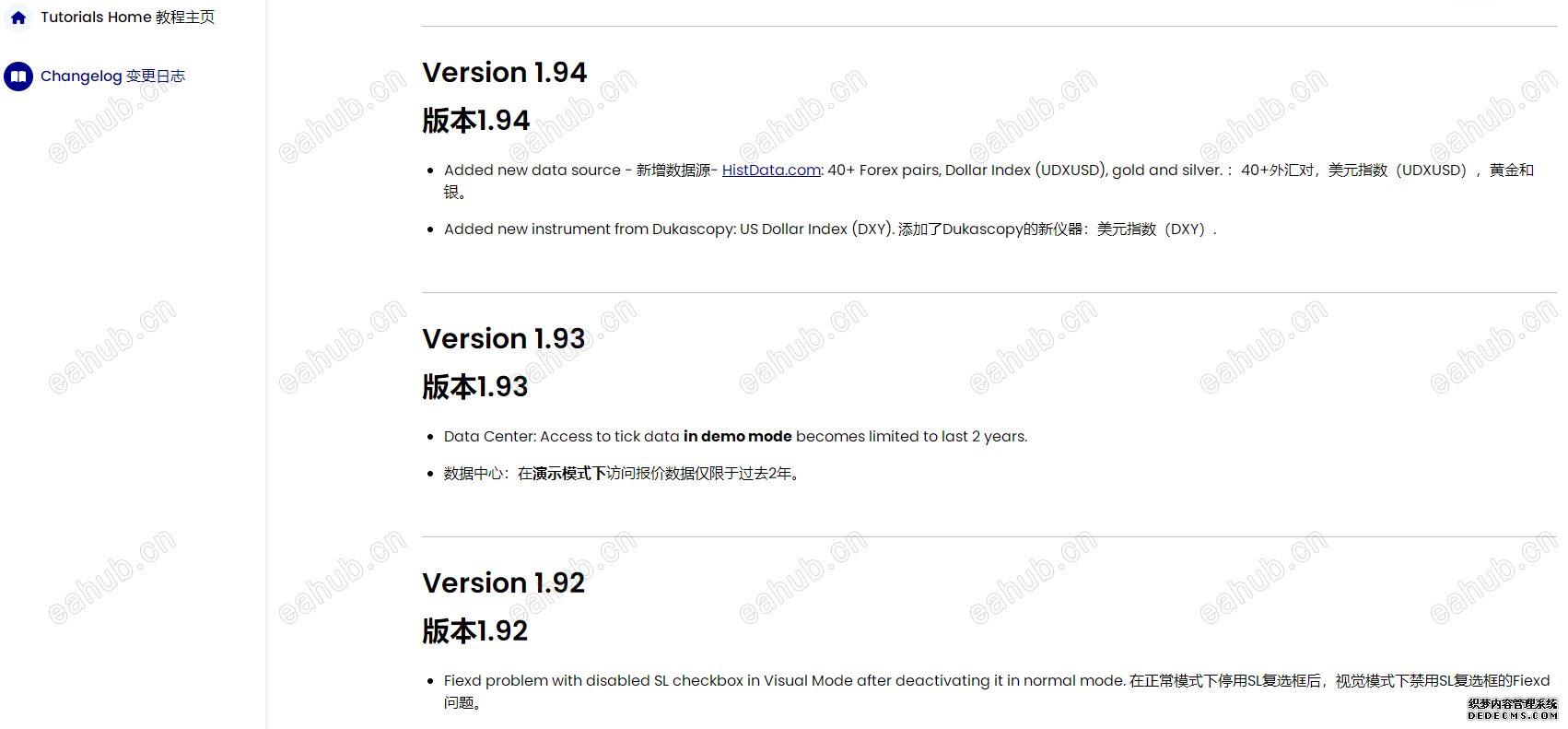Click the 版本1.92 Chinese heading
The height and width of the screenshot is (729, 1568).
[x=475, y=631]
